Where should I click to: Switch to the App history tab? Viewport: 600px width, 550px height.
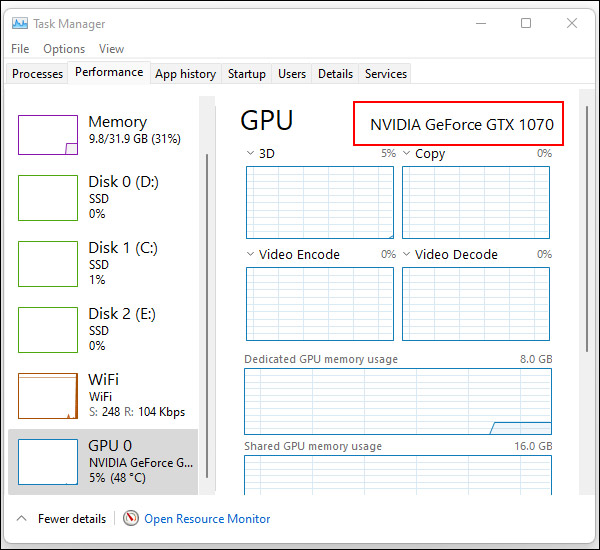(x=186, y=73)
